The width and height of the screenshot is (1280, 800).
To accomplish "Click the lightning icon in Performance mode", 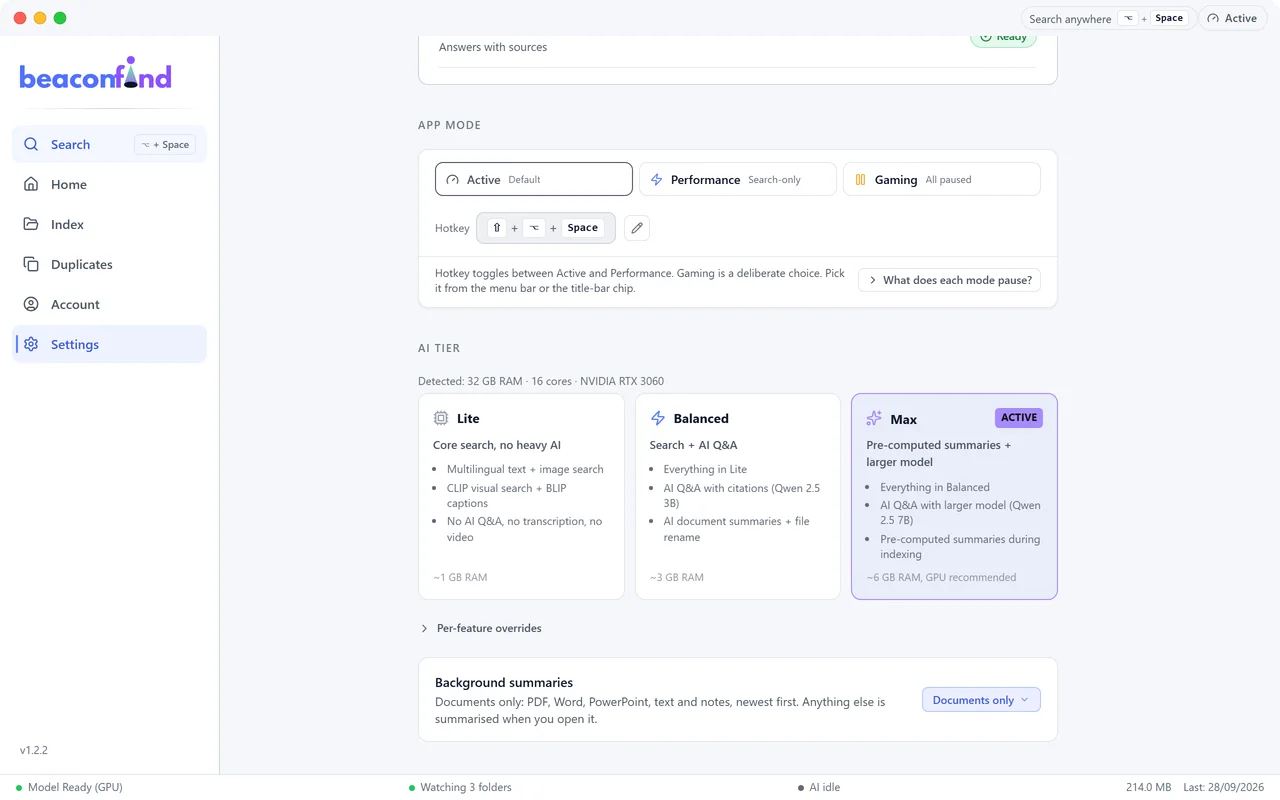I will click(x=656, y=180).
